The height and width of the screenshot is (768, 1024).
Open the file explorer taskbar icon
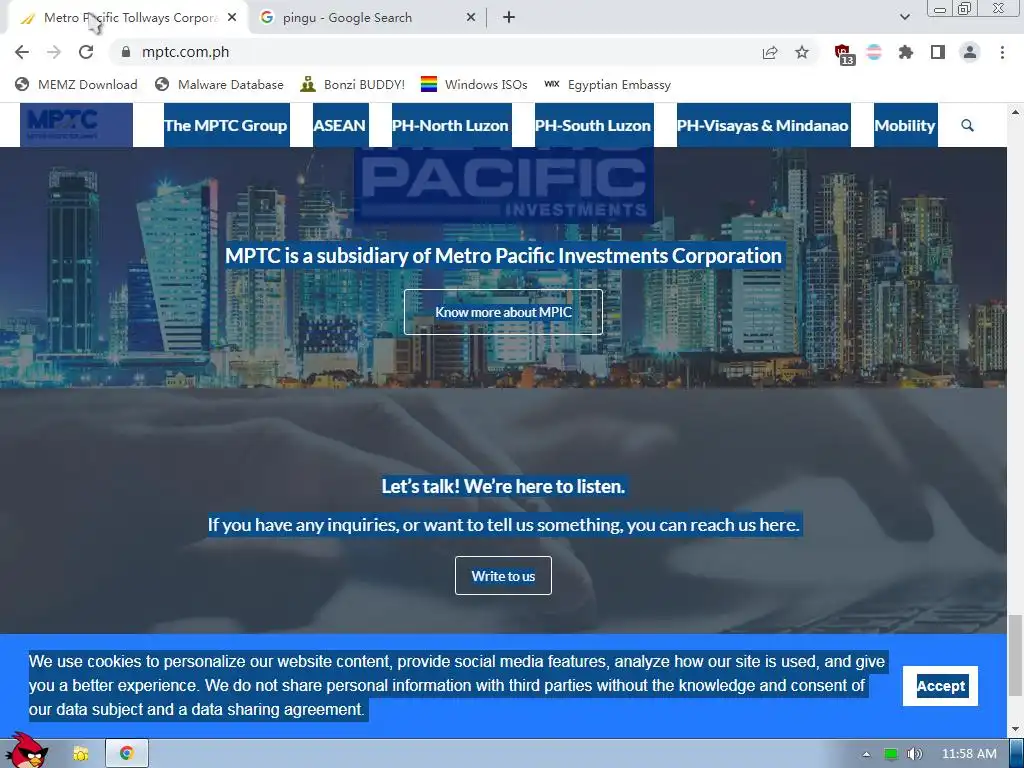[x=81, y=754]
